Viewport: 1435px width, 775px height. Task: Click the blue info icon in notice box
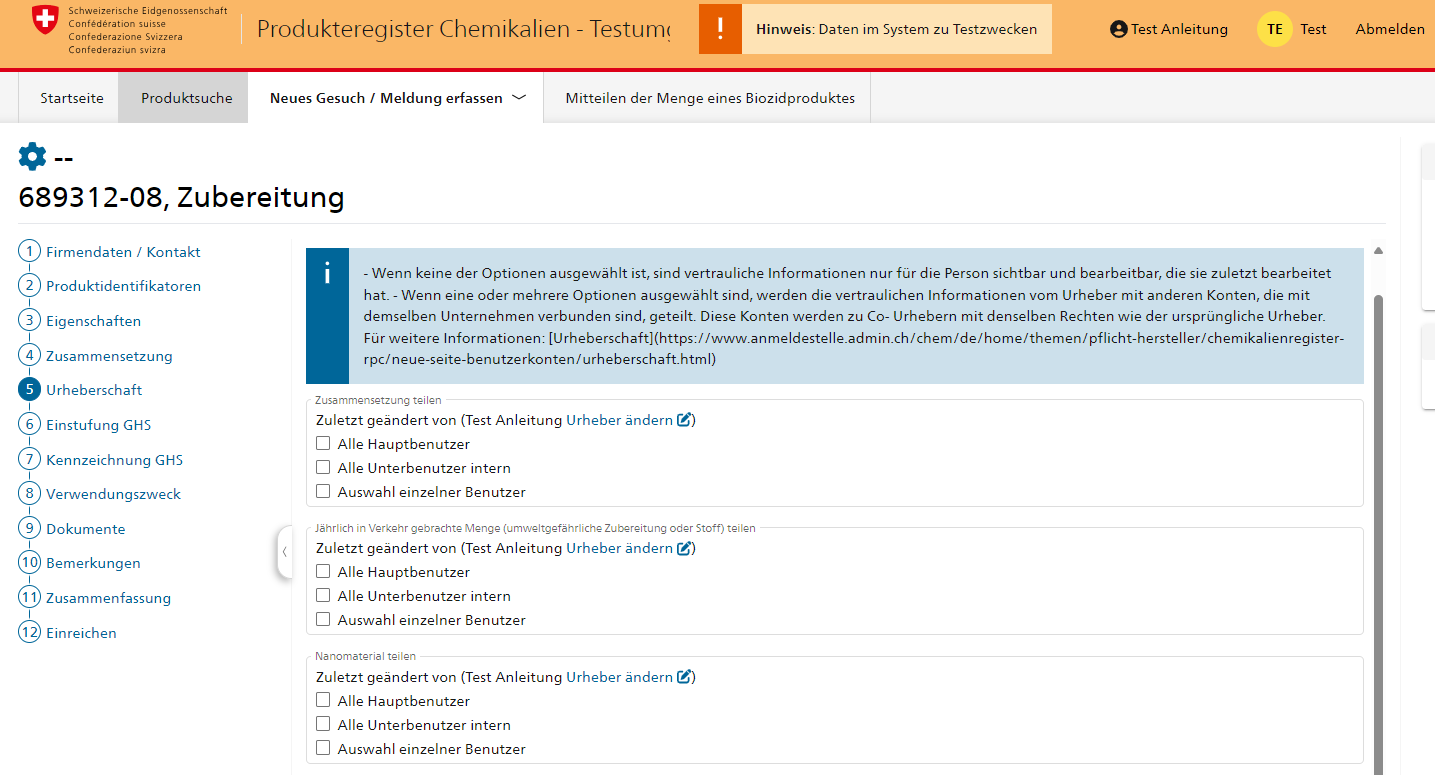tap(327, 274)
